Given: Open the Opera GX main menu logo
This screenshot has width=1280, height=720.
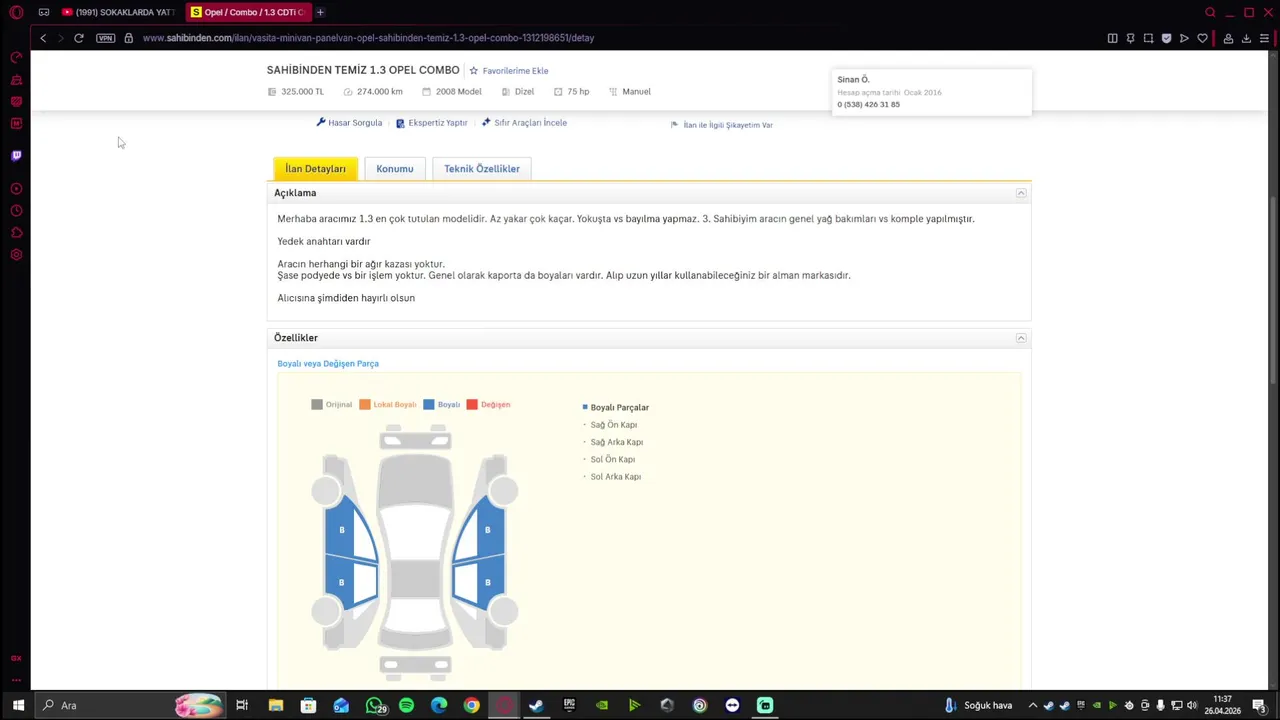Looking at the screenshot, I should 16,12.
